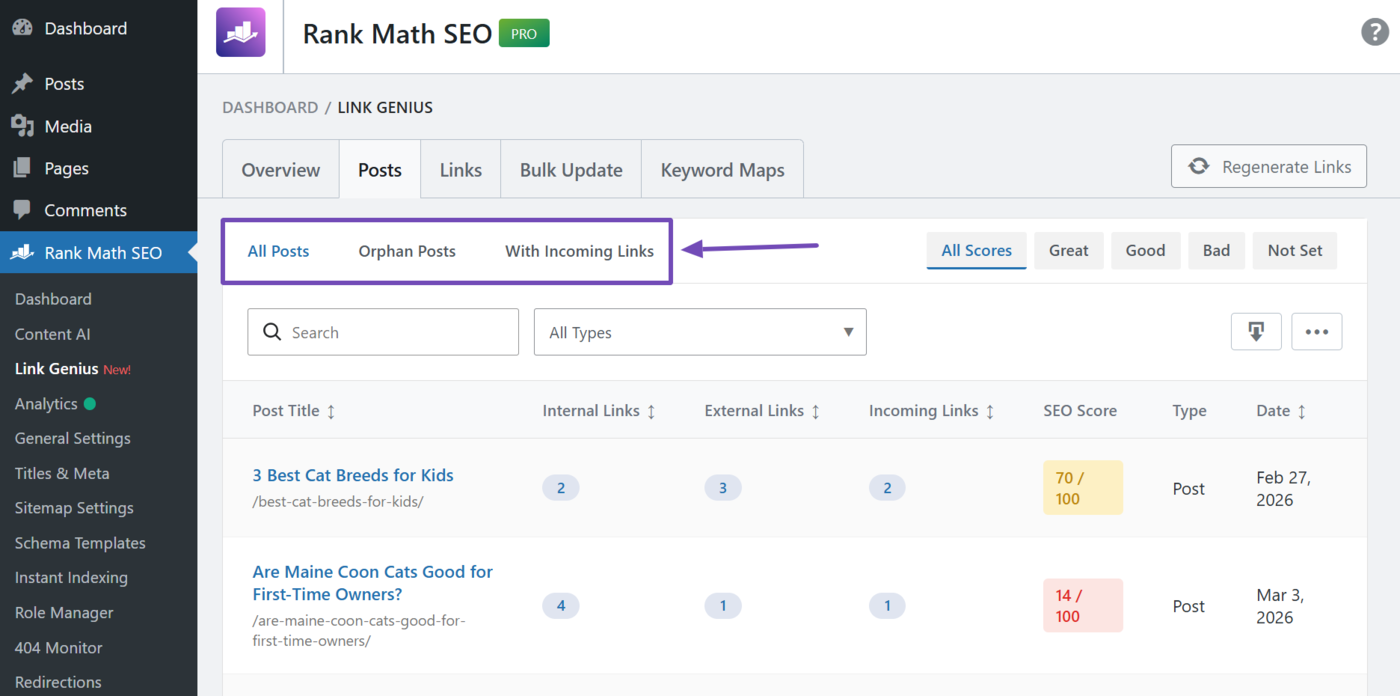Open General Settings submenu item
1400x696 pixels.
[x=72, y=438]
